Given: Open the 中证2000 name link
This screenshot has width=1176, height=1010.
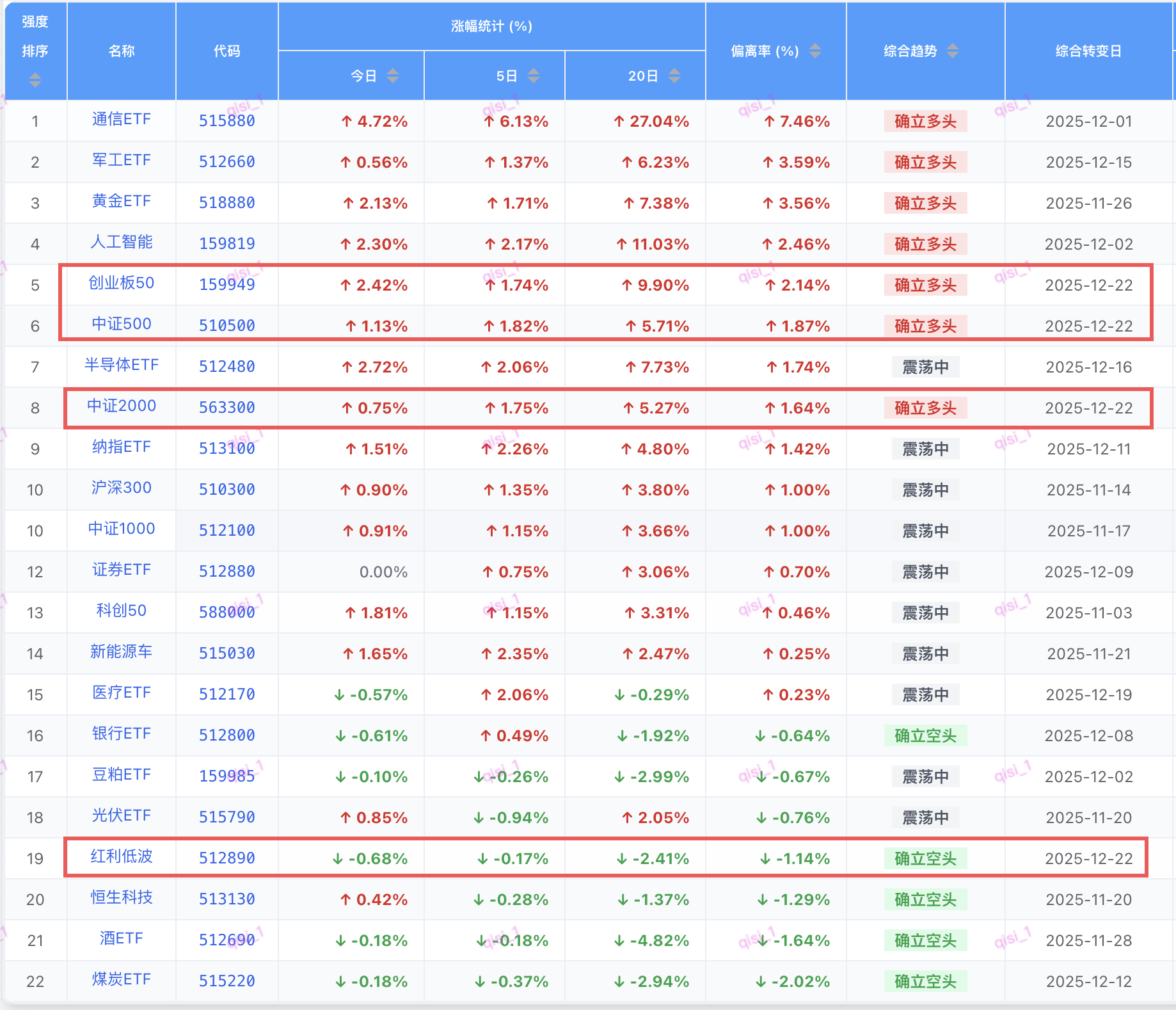Looking at the screenshot, I should [x=121, y=406].
